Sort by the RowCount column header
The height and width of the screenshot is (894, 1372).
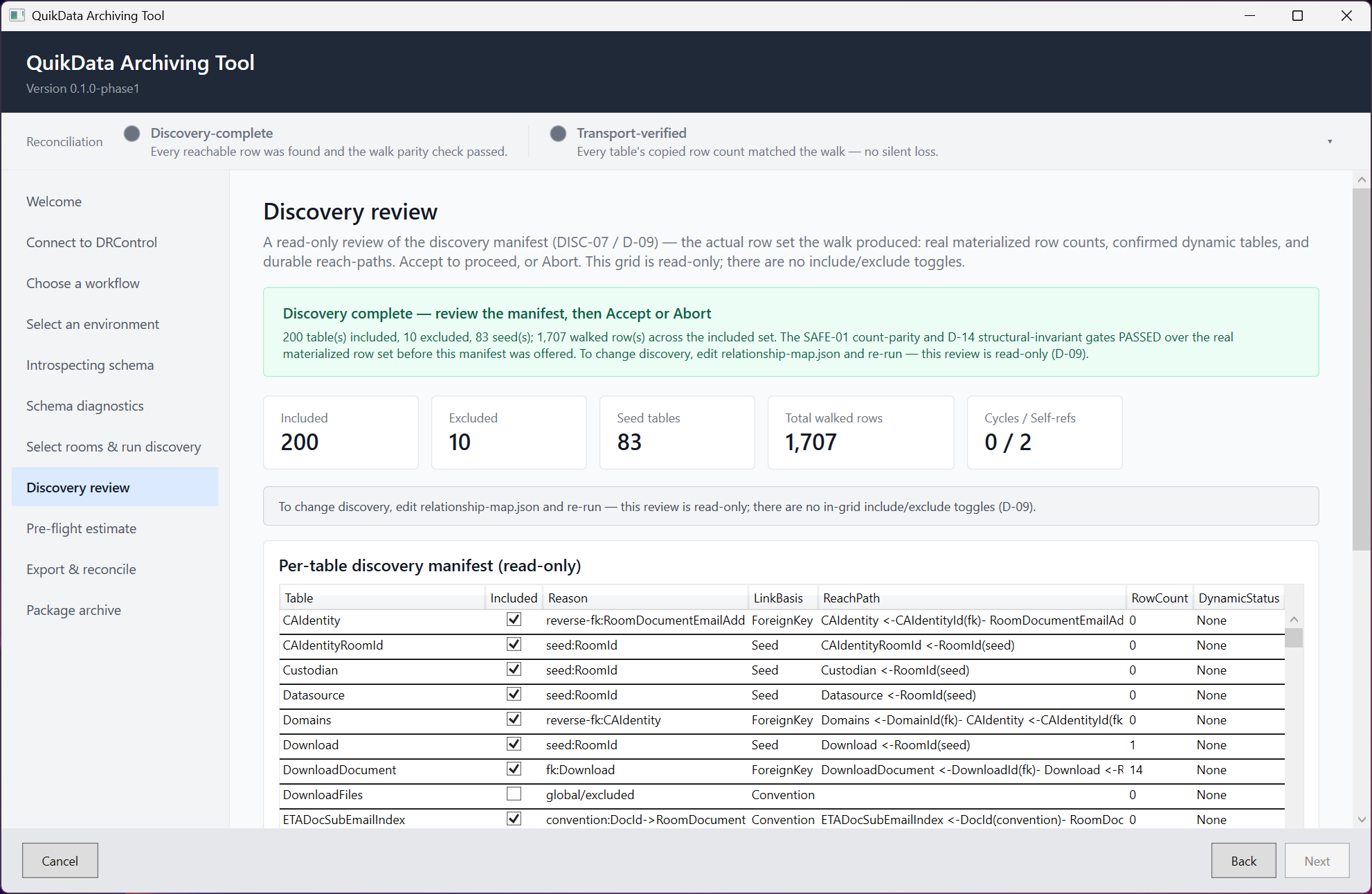1159,598
